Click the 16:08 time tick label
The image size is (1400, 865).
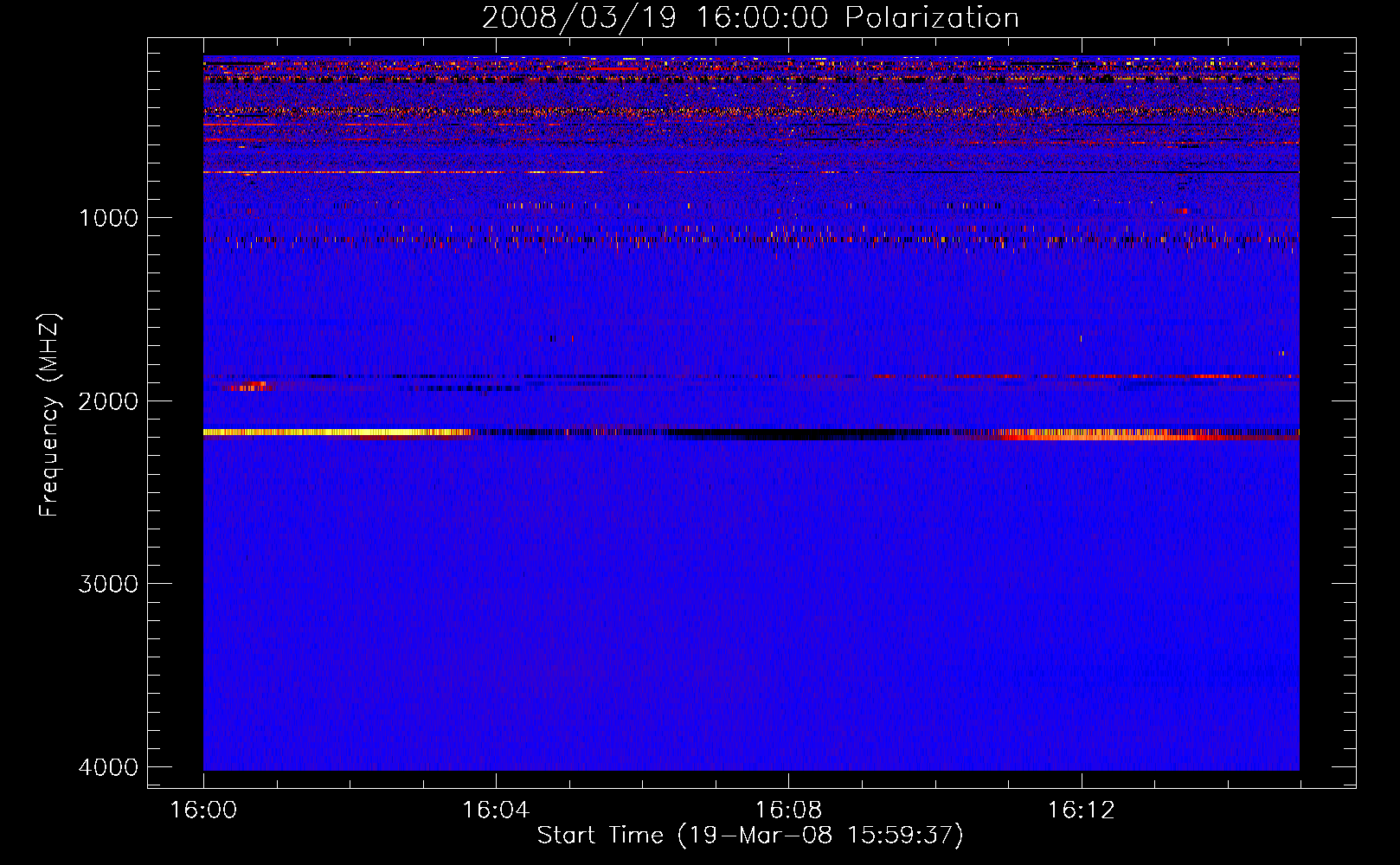point(788,811)
